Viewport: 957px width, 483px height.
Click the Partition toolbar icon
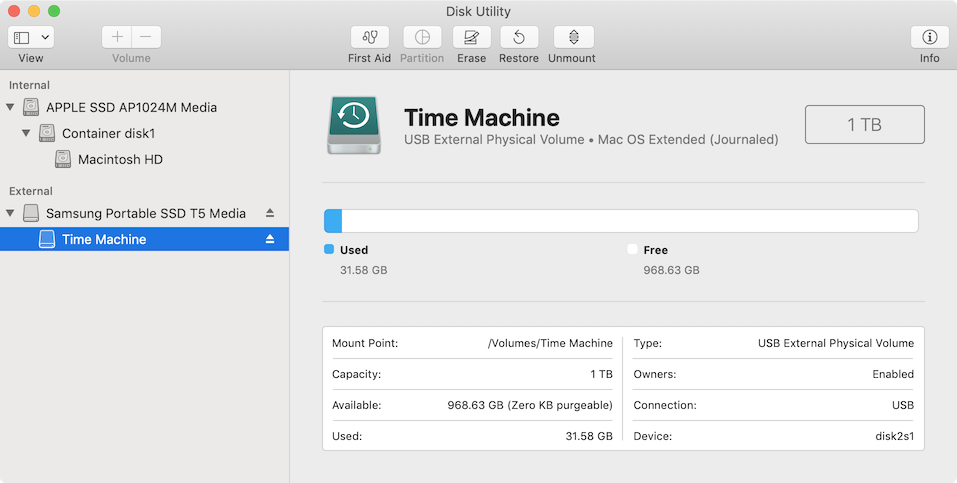[x=422, y=38]
